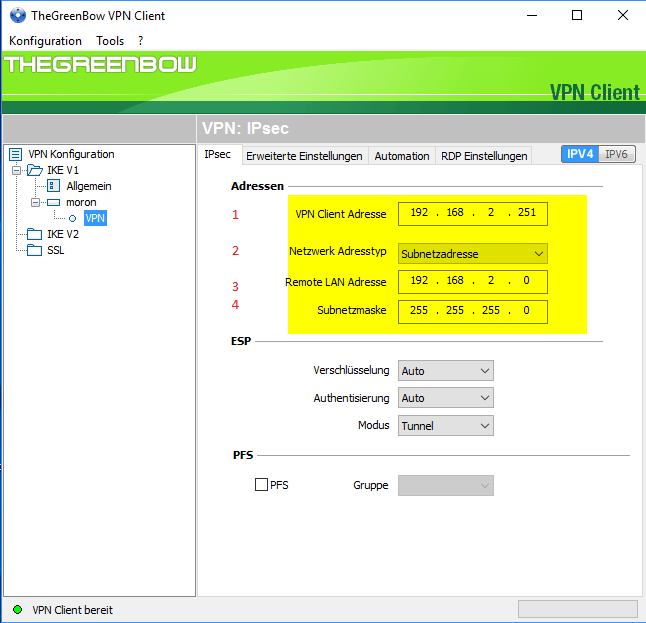Select the SSL folder entry
This screenshot has height=623, width=646.
click(x=56, y=250)
